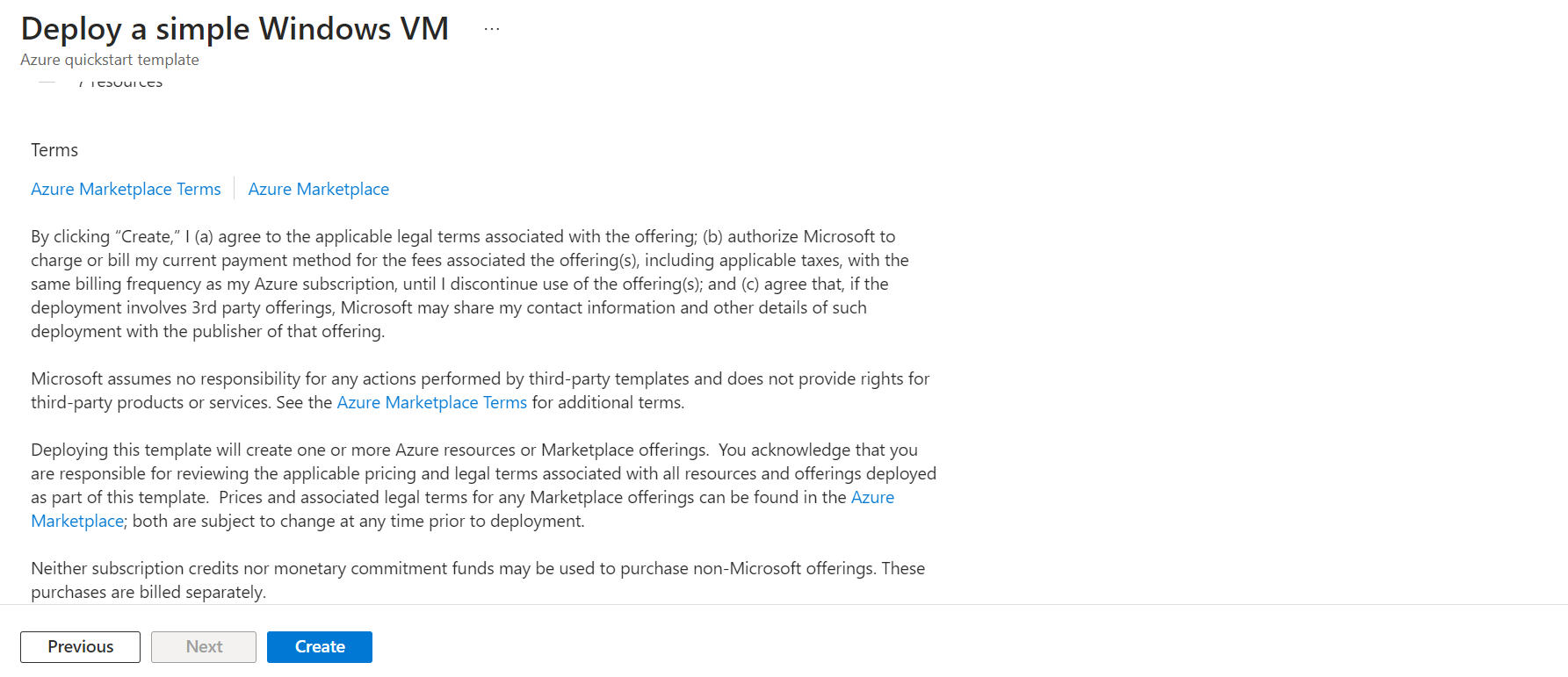Screen dimensions: 1568x677
Task: Click the "Deploy a simple Windows VM" title
Action: coord(235,29)
